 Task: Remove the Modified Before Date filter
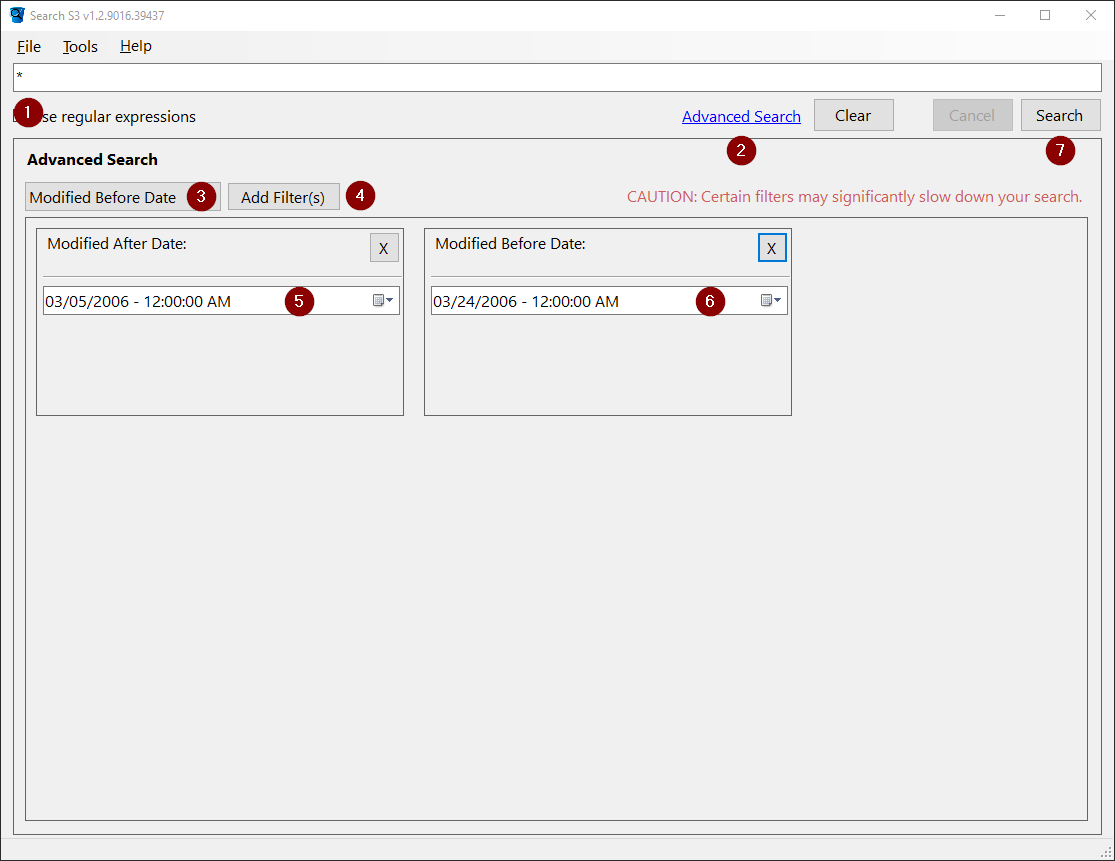[x=772, y=248]
